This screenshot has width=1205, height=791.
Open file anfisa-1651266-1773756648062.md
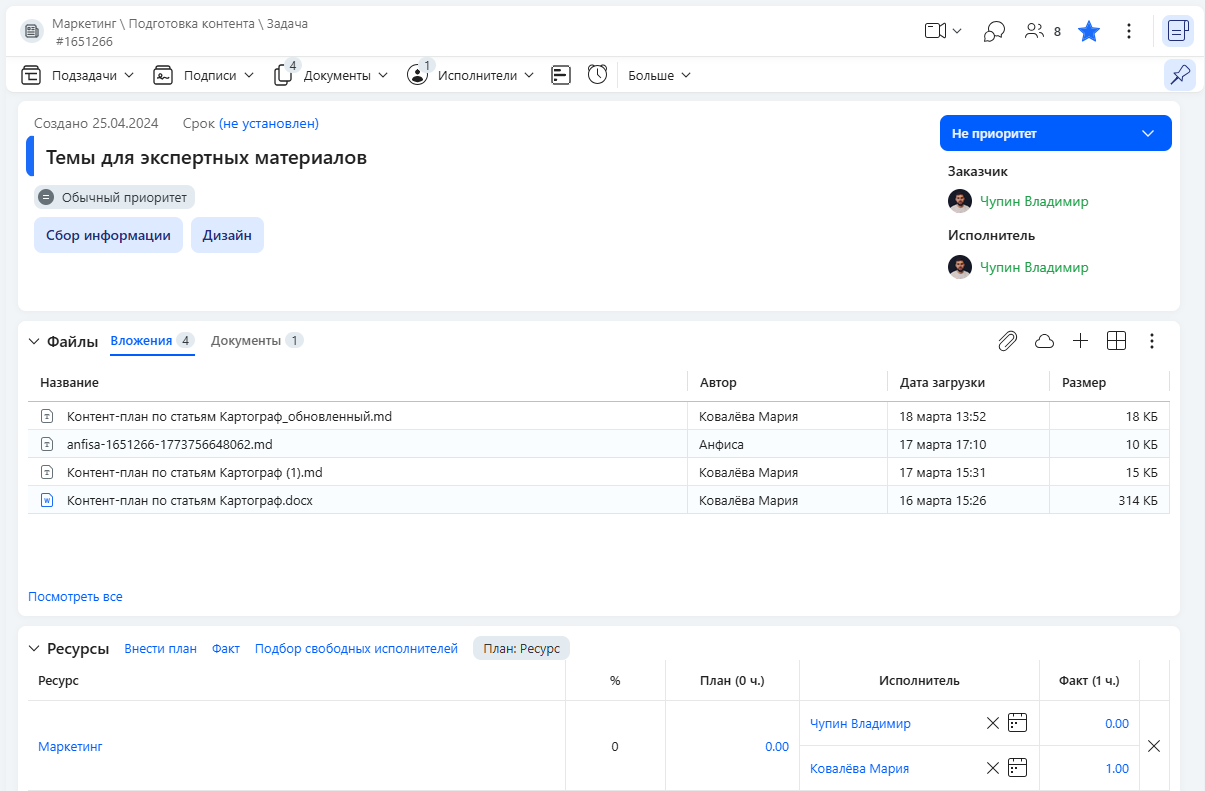[170, 444]
